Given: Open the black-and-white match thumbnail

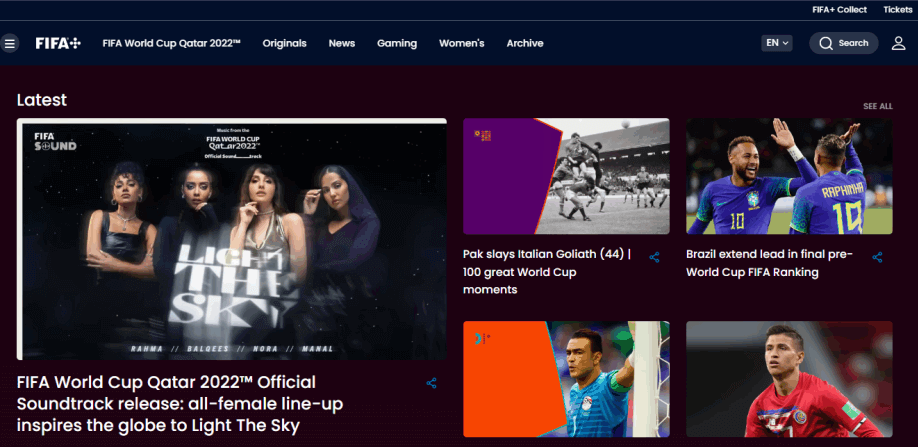Looking at the screenshot, I should point(566,176).
